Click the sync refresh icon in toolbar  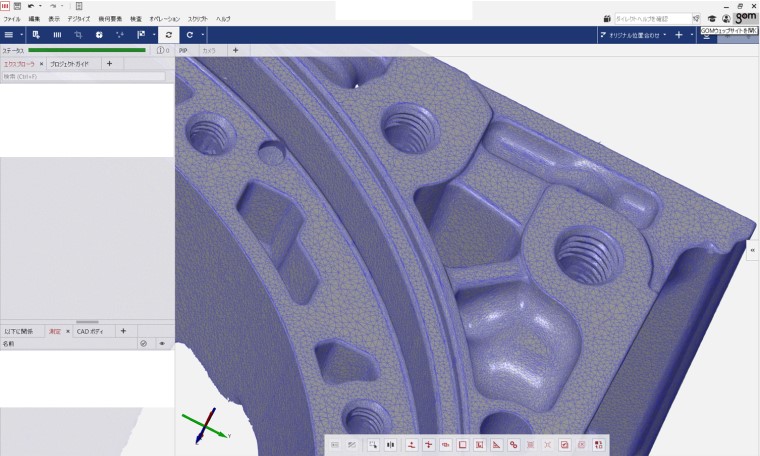pos(168,35)
